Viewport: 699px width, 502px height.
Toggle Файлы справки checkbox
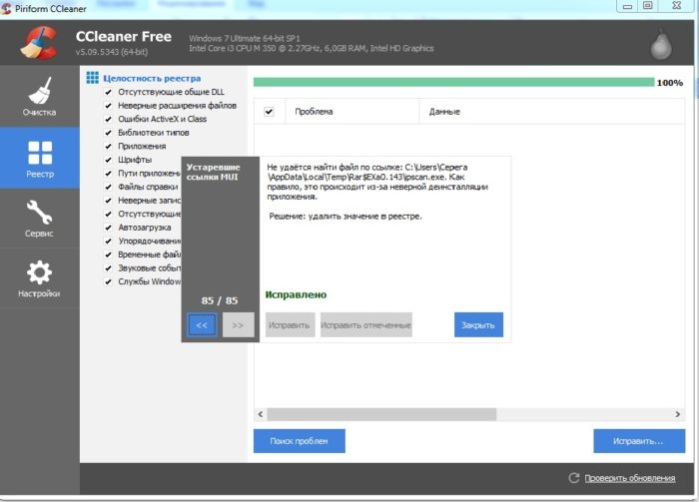coord(108,187)
